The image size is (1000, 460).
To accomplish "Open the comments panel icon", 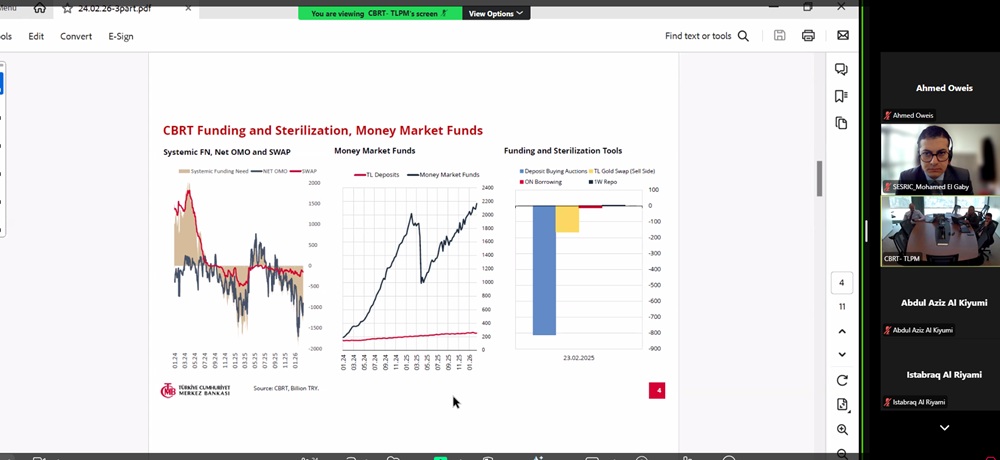I will [x=841, y=70].
